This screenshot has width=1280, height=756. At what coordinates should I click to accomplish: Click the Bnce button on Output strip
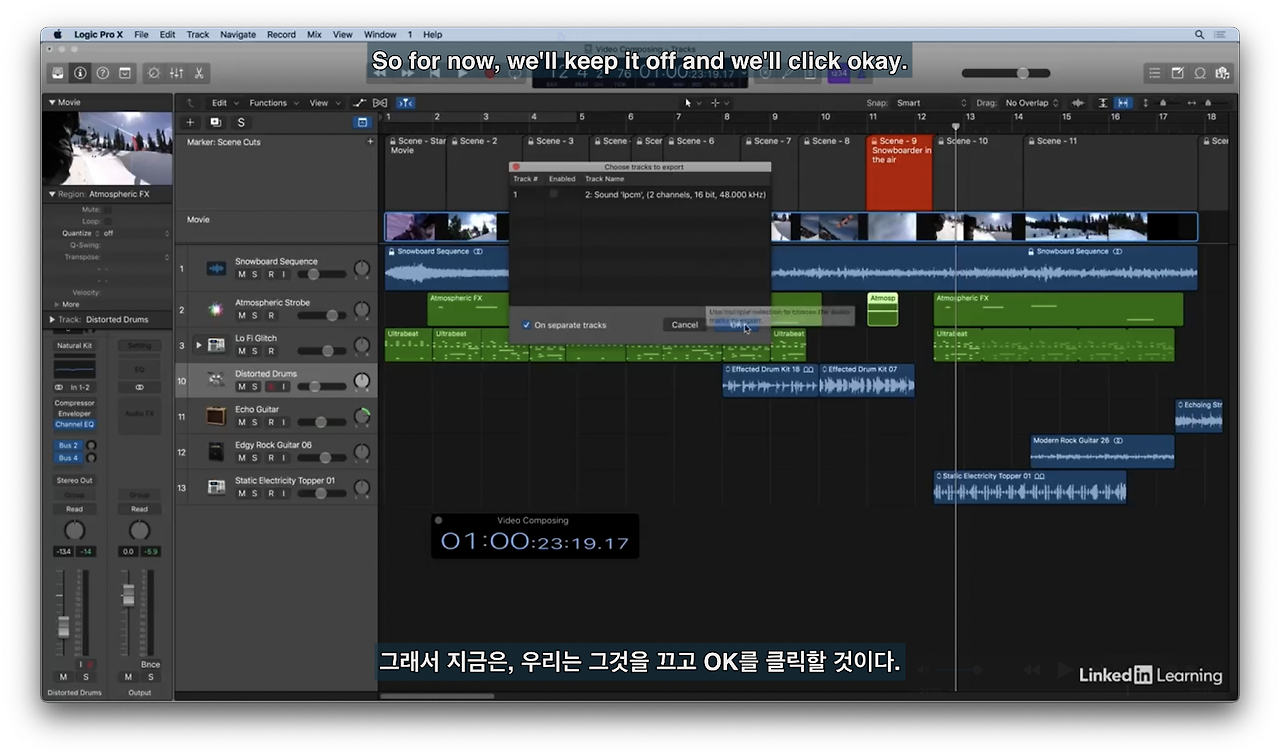click(x=150, y=664)
